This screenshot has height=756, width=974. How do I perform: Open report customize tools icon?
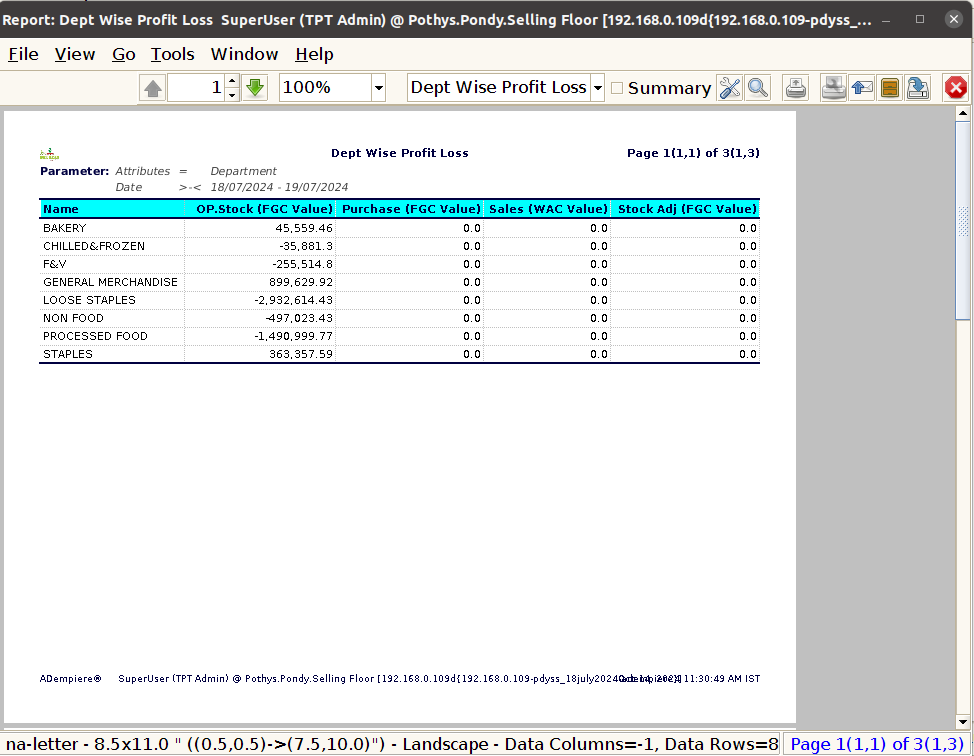point(730,88)
